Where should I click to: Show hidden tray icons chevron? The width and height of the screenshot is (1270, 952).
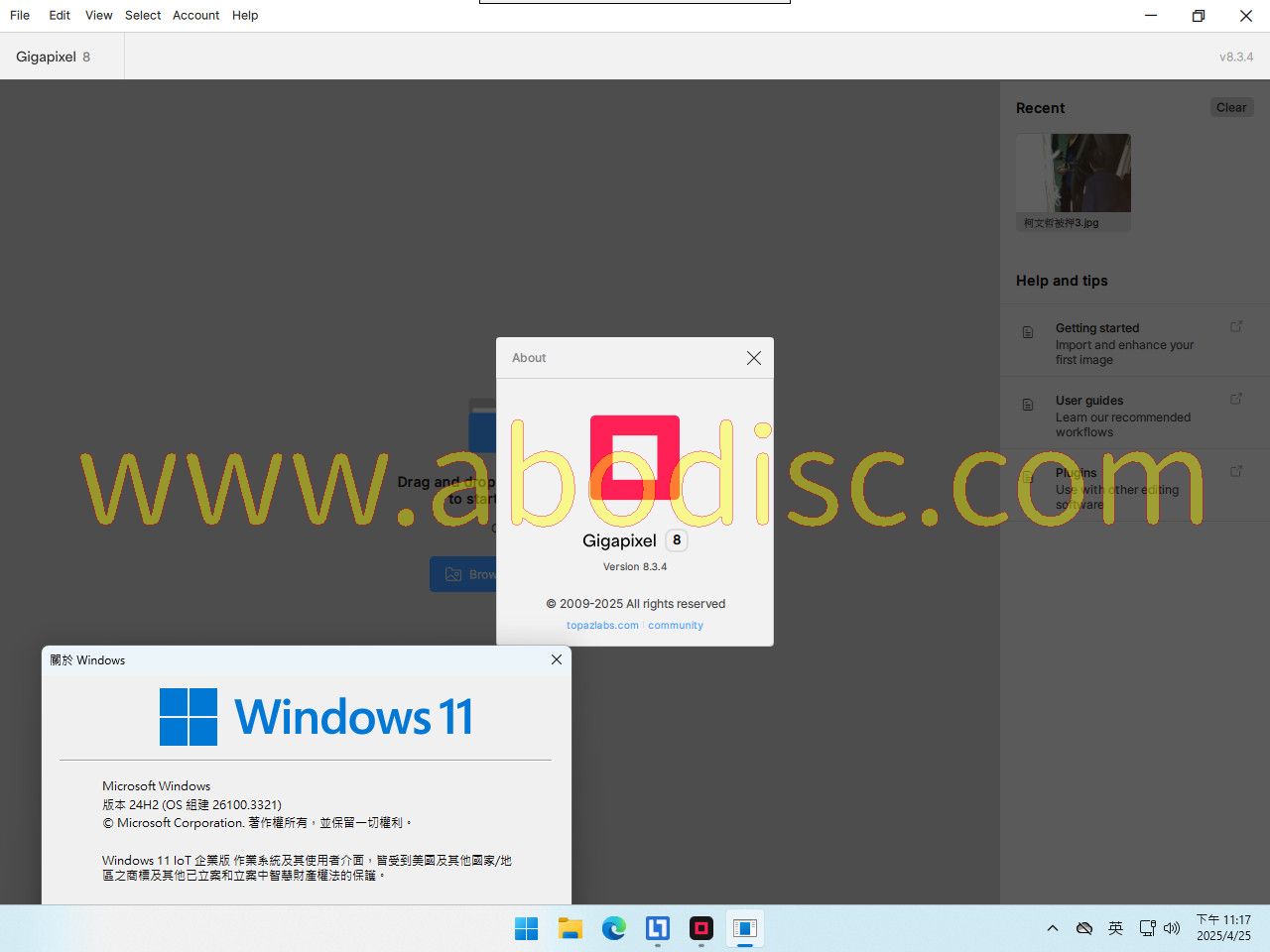(x=1053, y=928)
